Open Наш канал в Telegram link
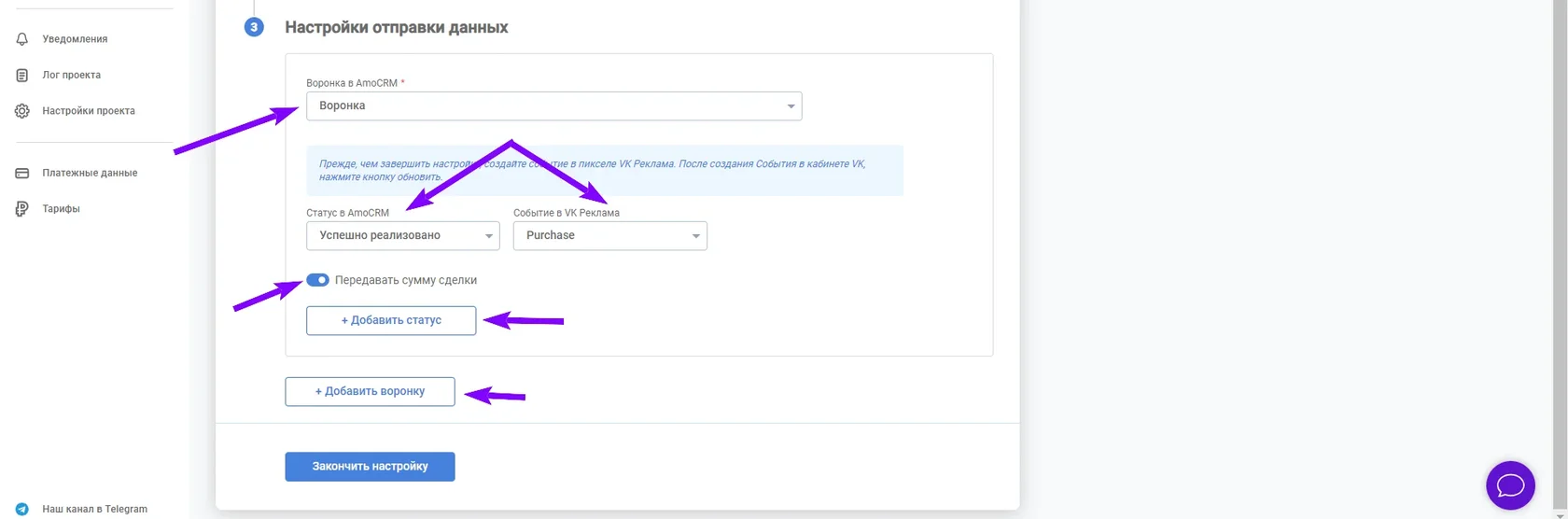This screenshot has width=1568, height=519. (x=94, y=509)
